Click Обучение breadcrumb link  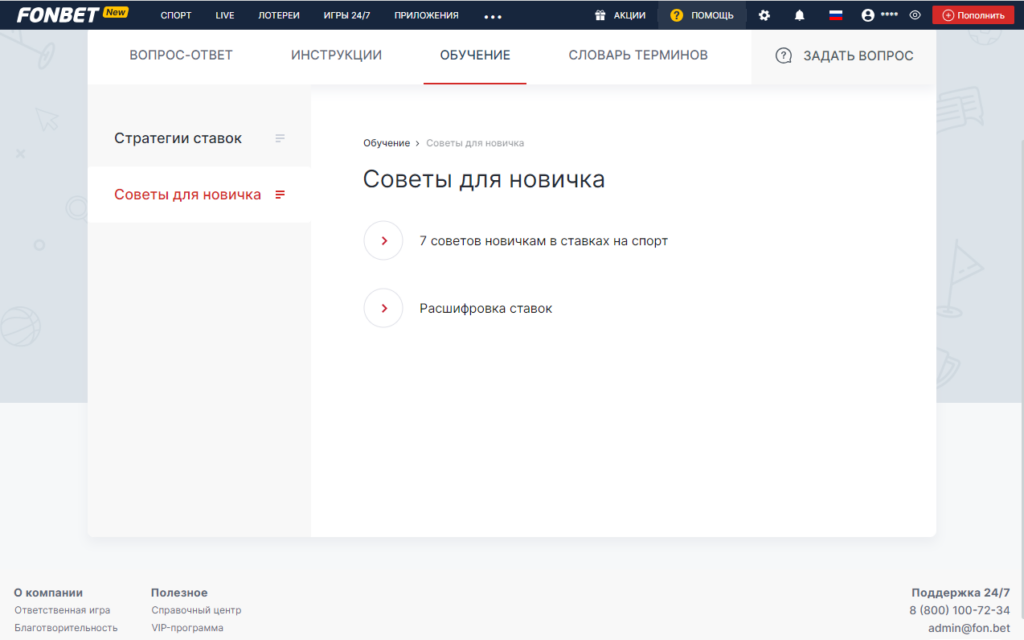387,143
